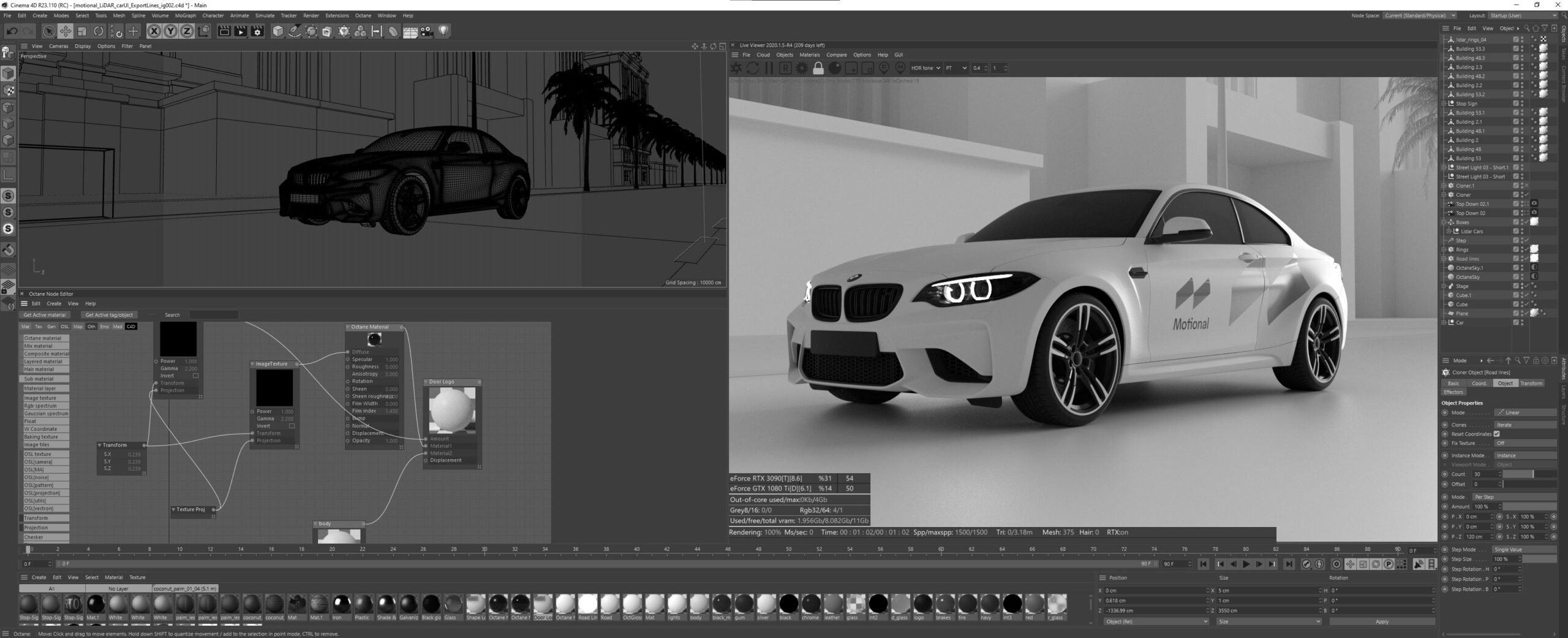Activate the Move tool in the toolbar
1568x638 pixels.
coord(66,31)
